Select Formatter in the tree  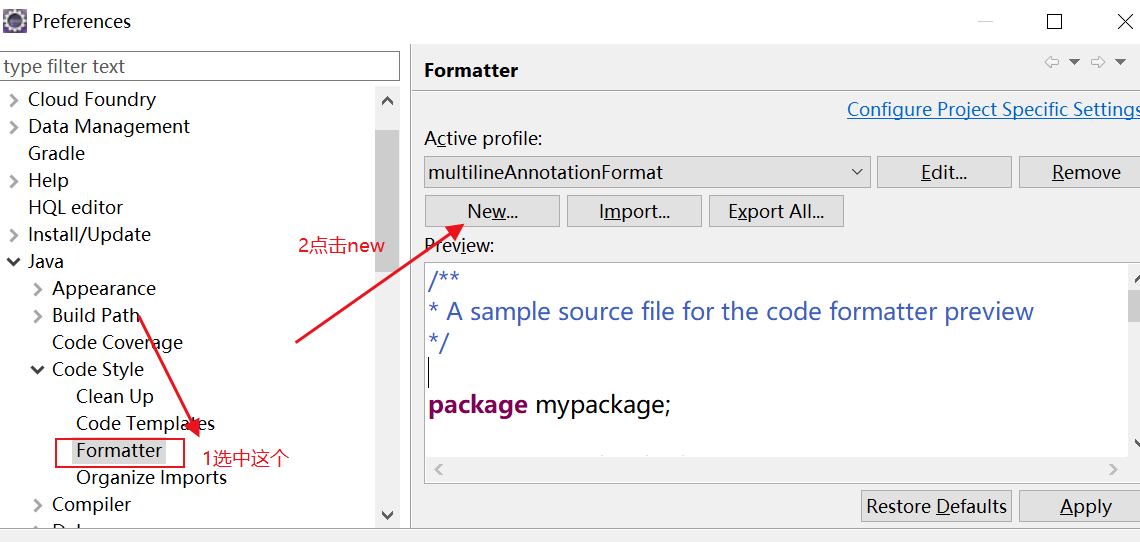119,451
